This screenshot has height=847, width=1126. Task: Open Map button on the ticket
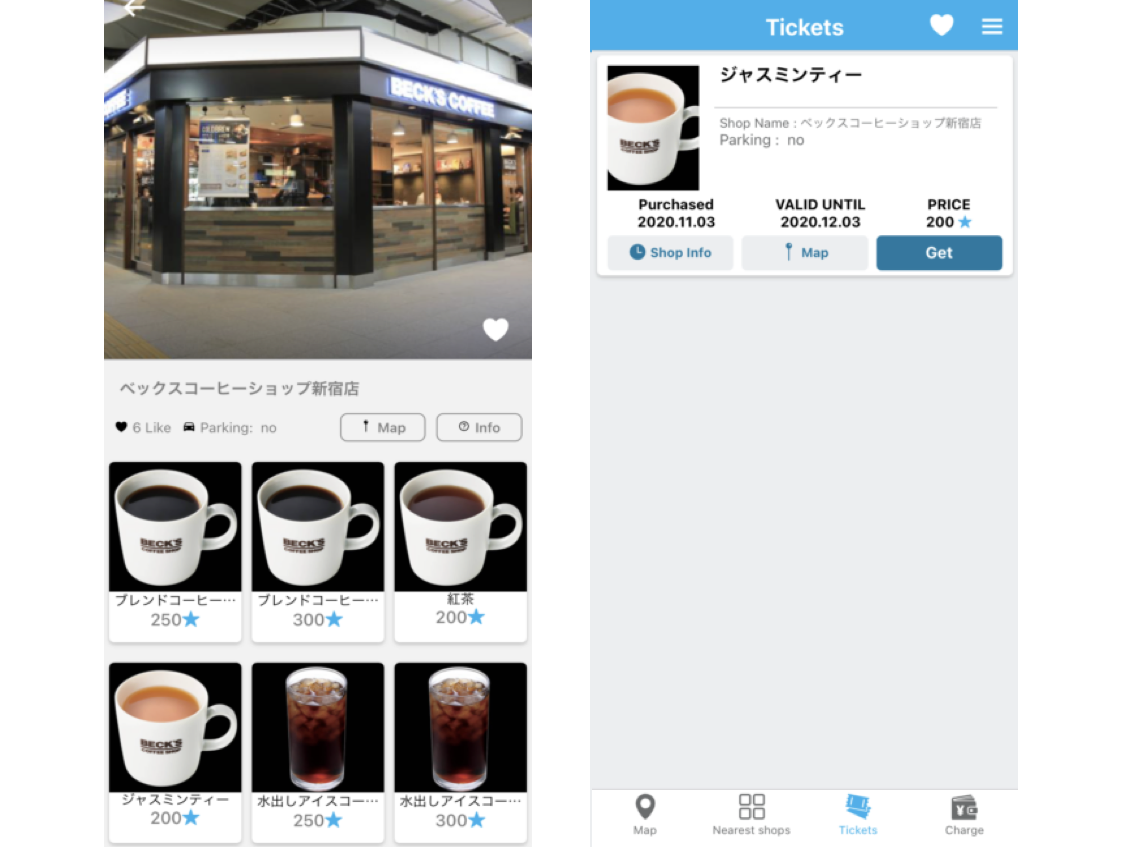[804, 253]
